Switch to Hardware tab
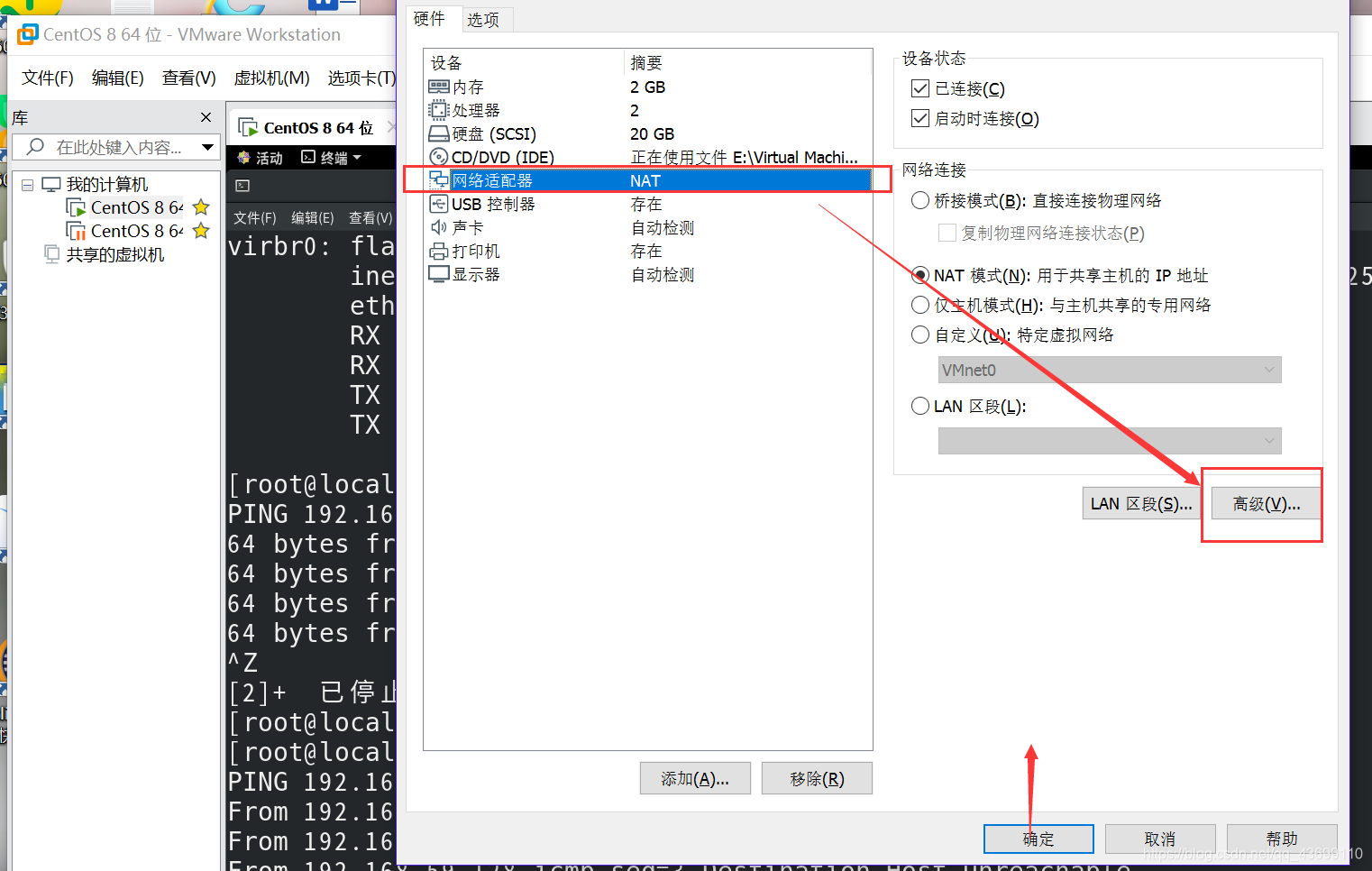1372x871 pixels. (429, 18)
